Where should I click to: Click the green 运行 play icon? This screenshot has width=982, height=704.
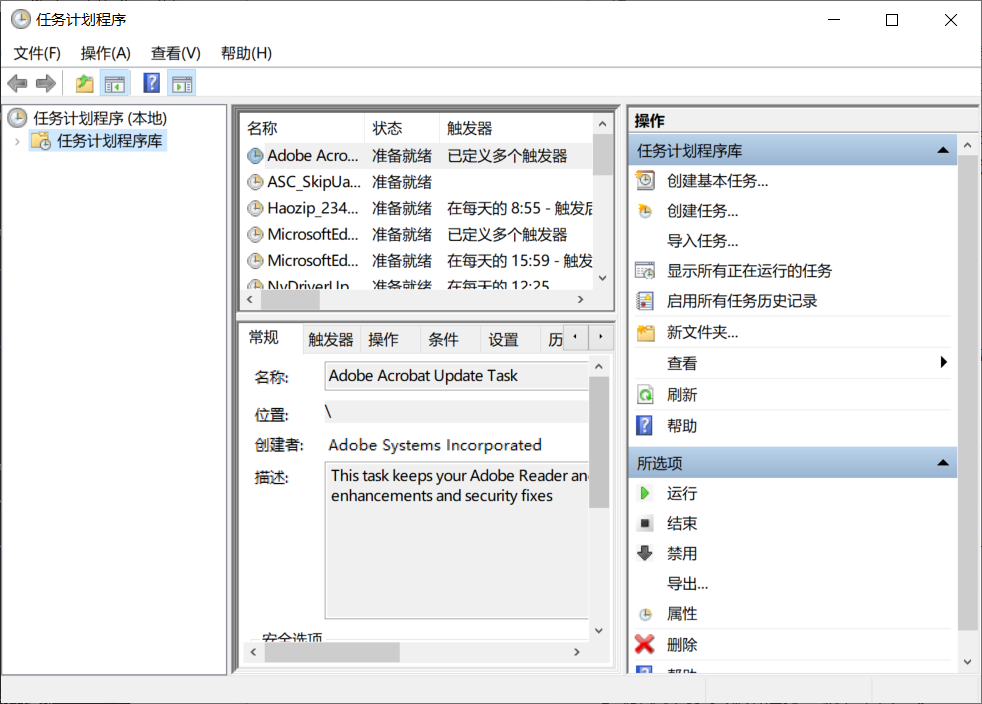coord(644,493)
